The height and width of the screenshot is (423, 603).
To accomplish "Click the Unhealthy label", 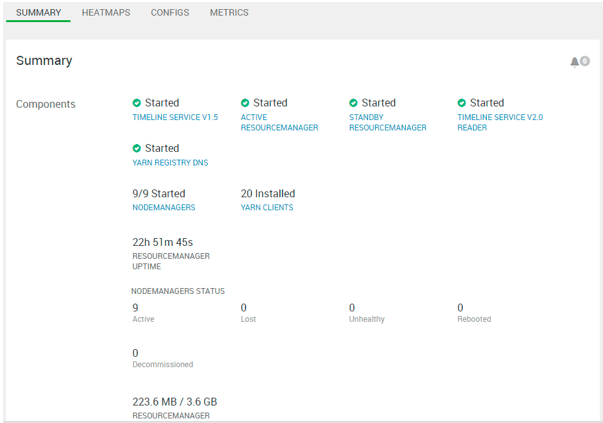I will [367, 319].
